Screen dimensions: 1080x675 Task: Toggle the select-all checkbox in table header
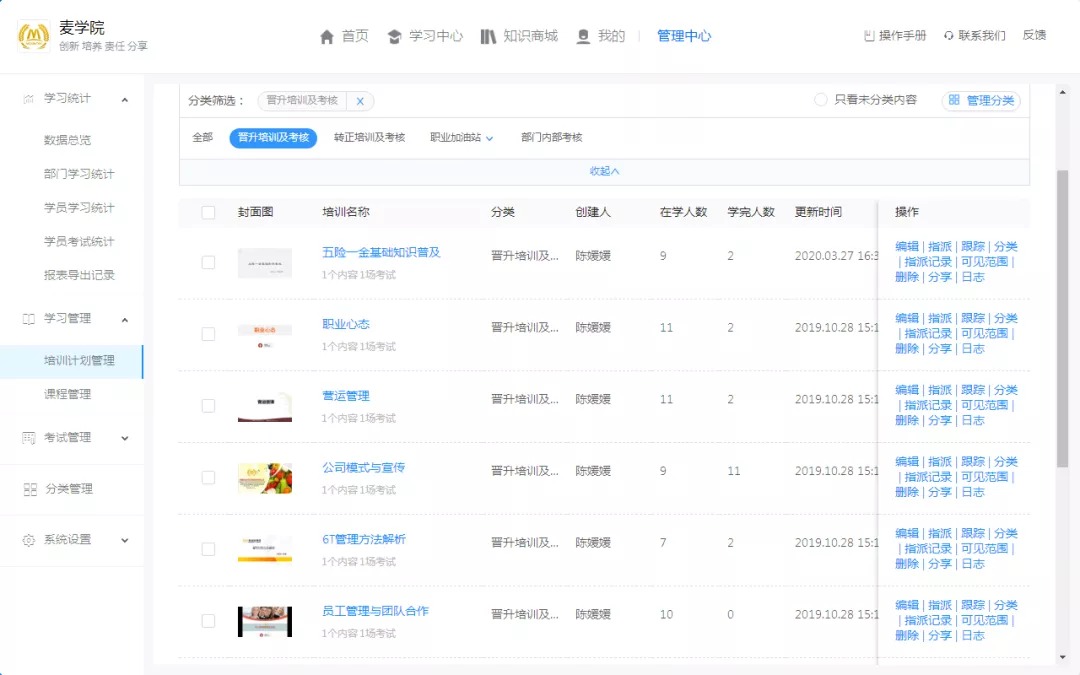(x=208, y=212)
